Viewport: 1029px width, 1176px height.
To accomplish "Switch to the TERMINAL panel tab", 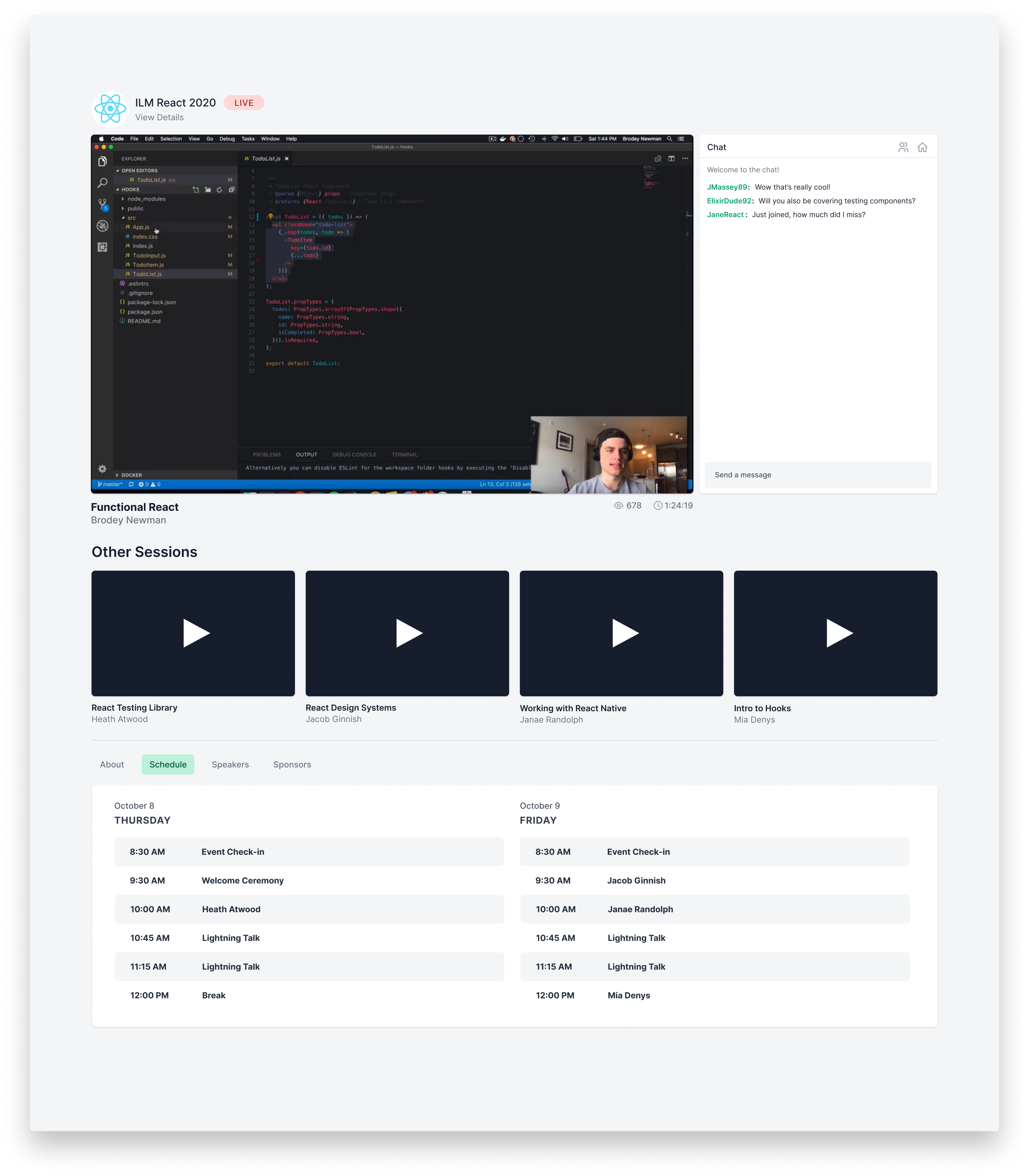I will click(x=405, y=455).
